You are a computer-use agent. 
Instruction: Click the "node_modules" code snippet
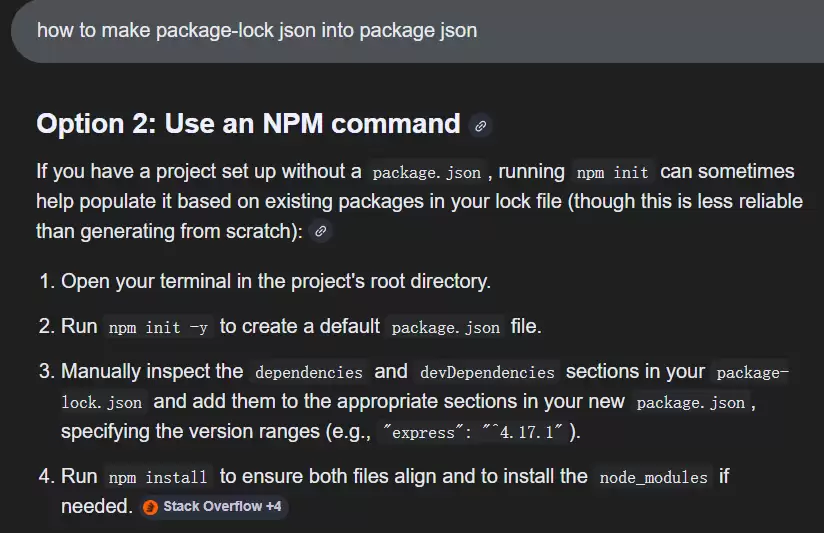point(653,477)
